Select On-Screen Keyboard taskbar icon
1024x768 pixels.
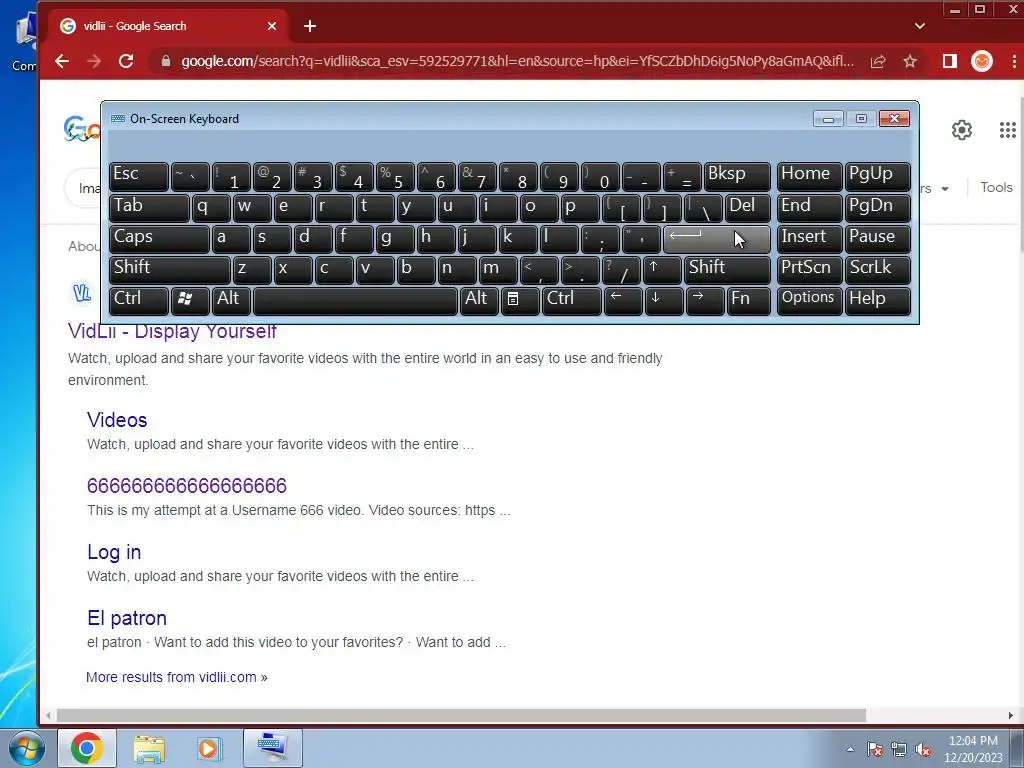click(x=272, y=748)
